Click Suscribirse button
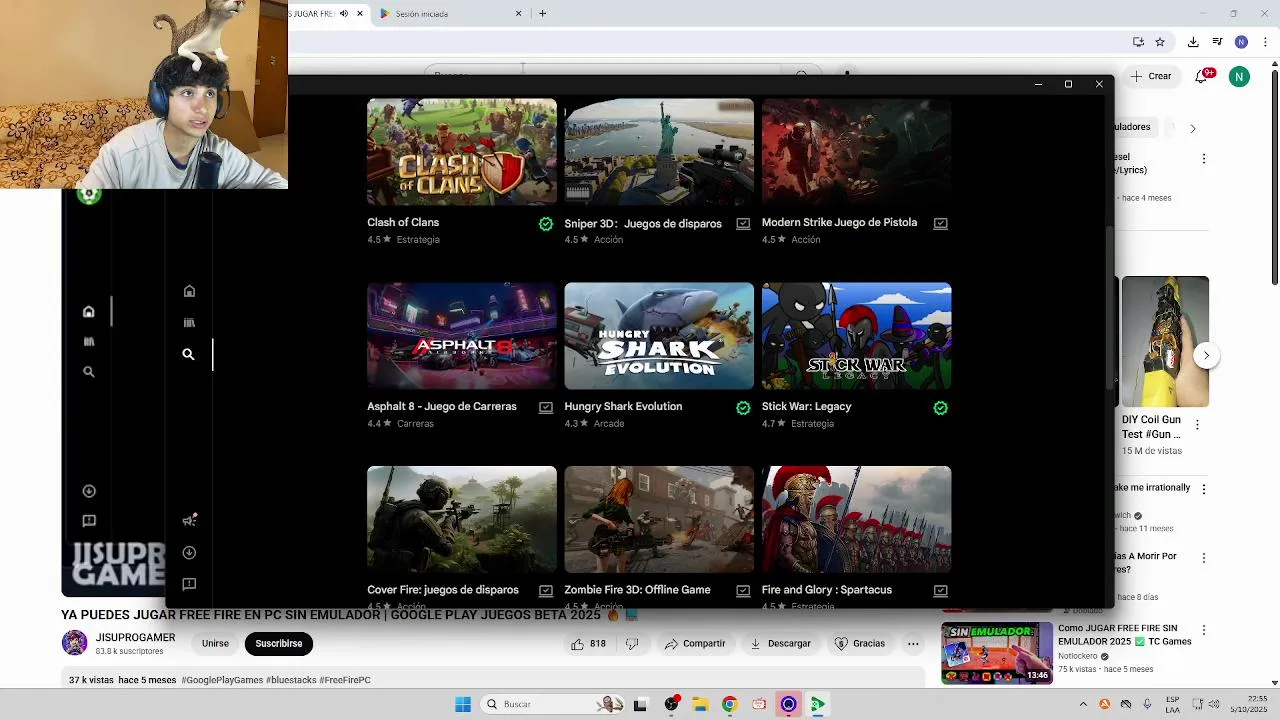The image size is (1280, 720). (279, 644)
